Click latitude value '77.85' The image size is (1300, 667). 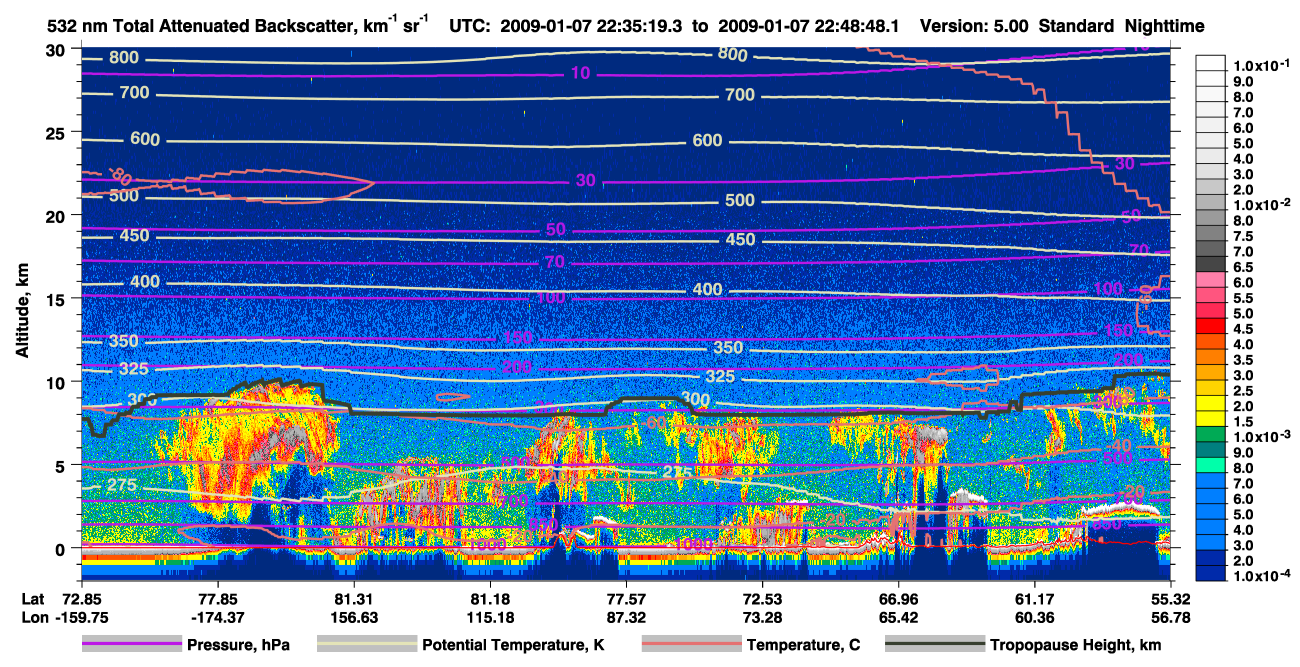click(x=217, y=599)
